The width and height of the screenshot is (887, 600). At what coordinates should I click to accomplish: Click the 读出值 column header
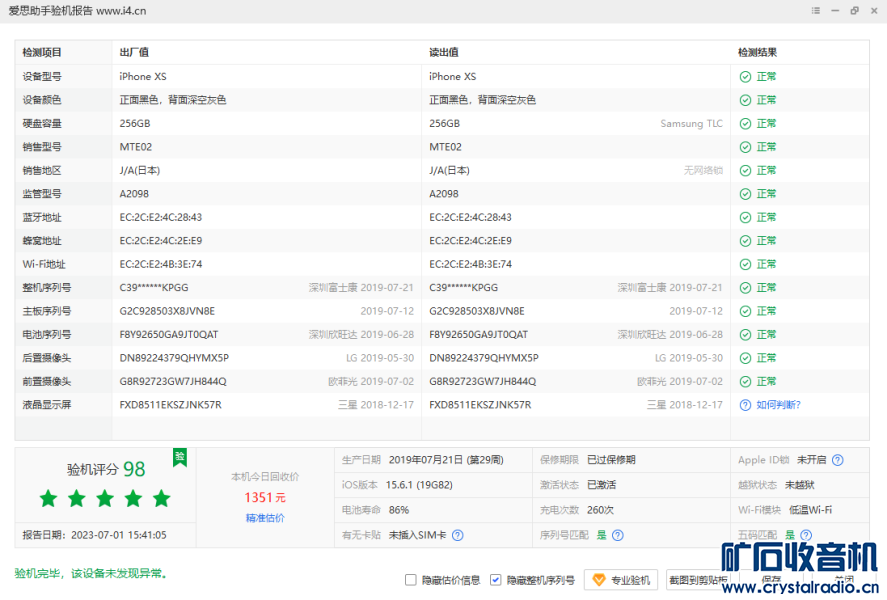tap(444, 52)
